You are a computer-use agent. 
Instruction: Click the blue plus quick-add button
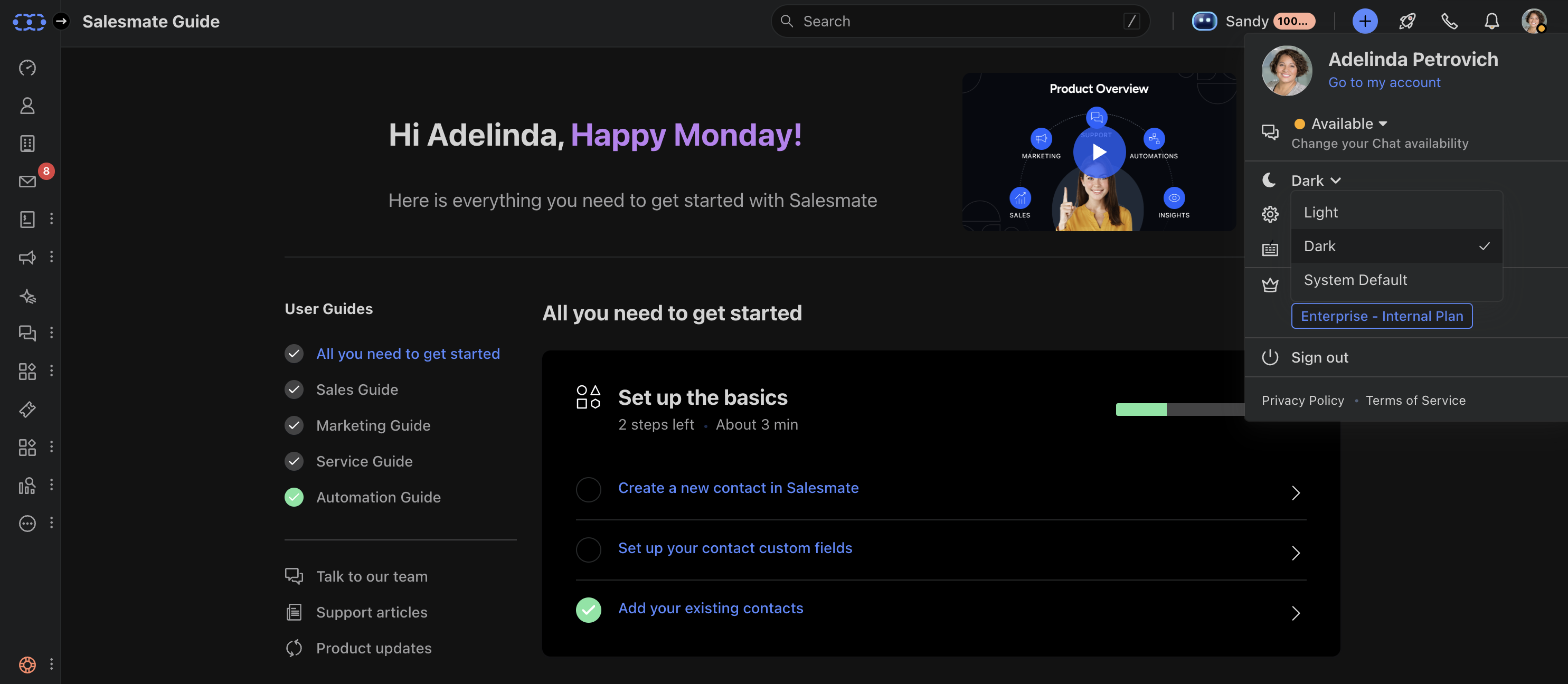pyautogui.click(x=1365, y=21)
